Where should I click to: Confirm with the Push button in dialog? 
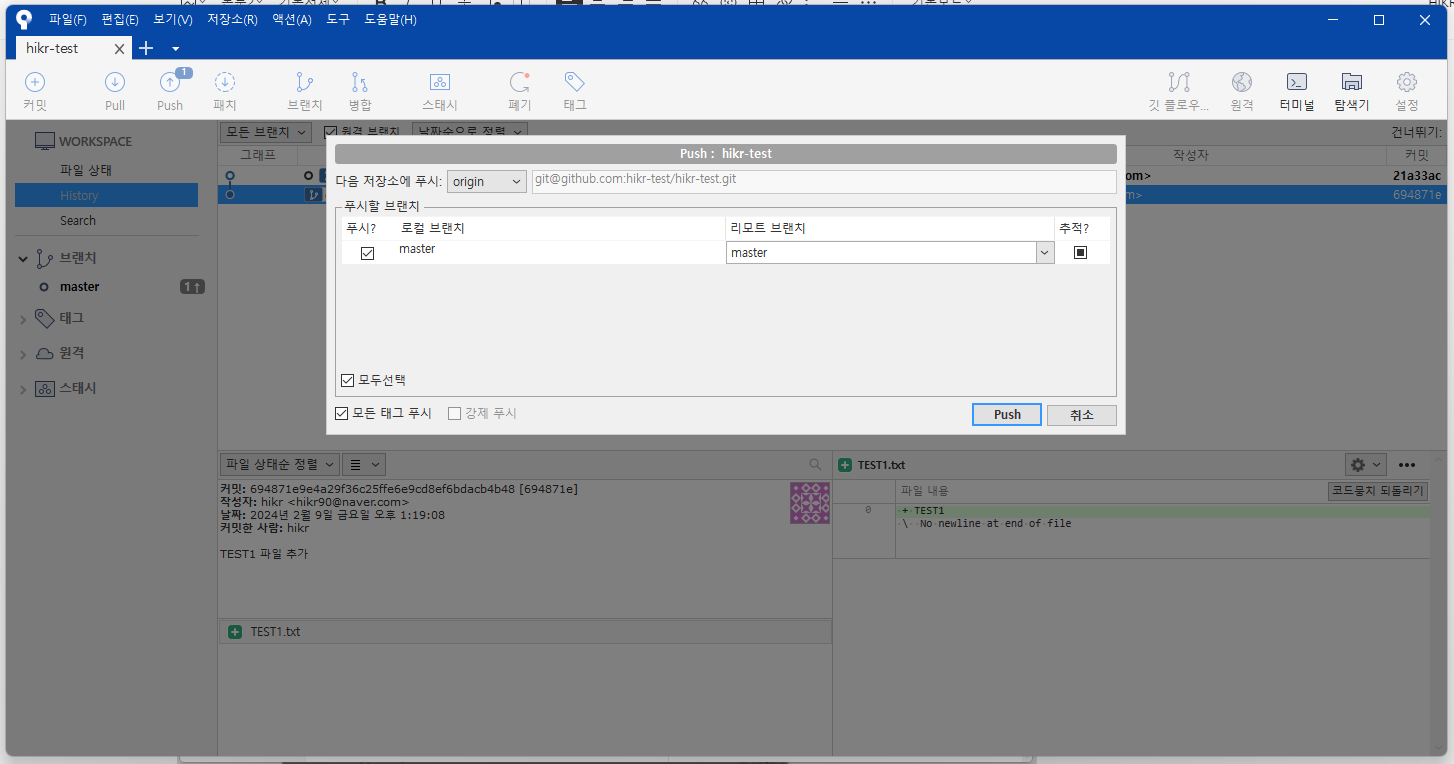coord(1007,414)
